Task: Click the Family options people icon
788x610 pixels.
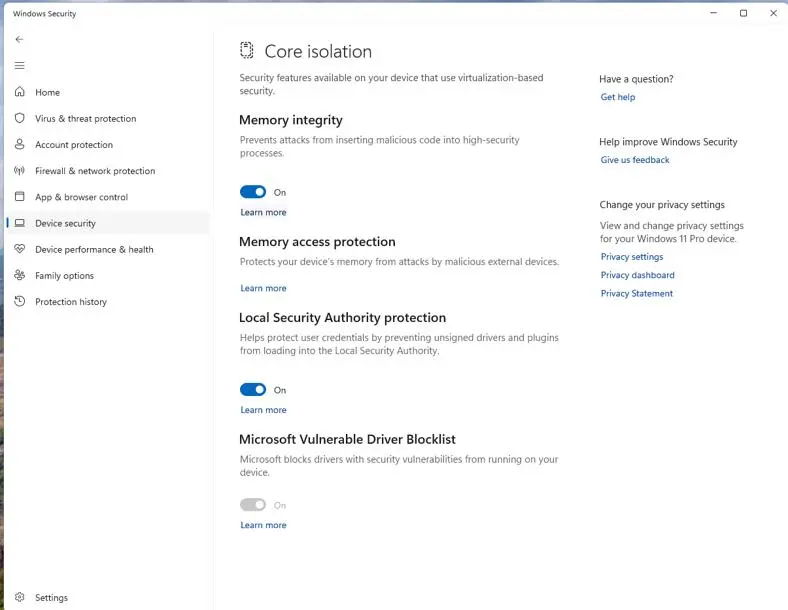Action: pyautogui.click(x=19, y=275)
